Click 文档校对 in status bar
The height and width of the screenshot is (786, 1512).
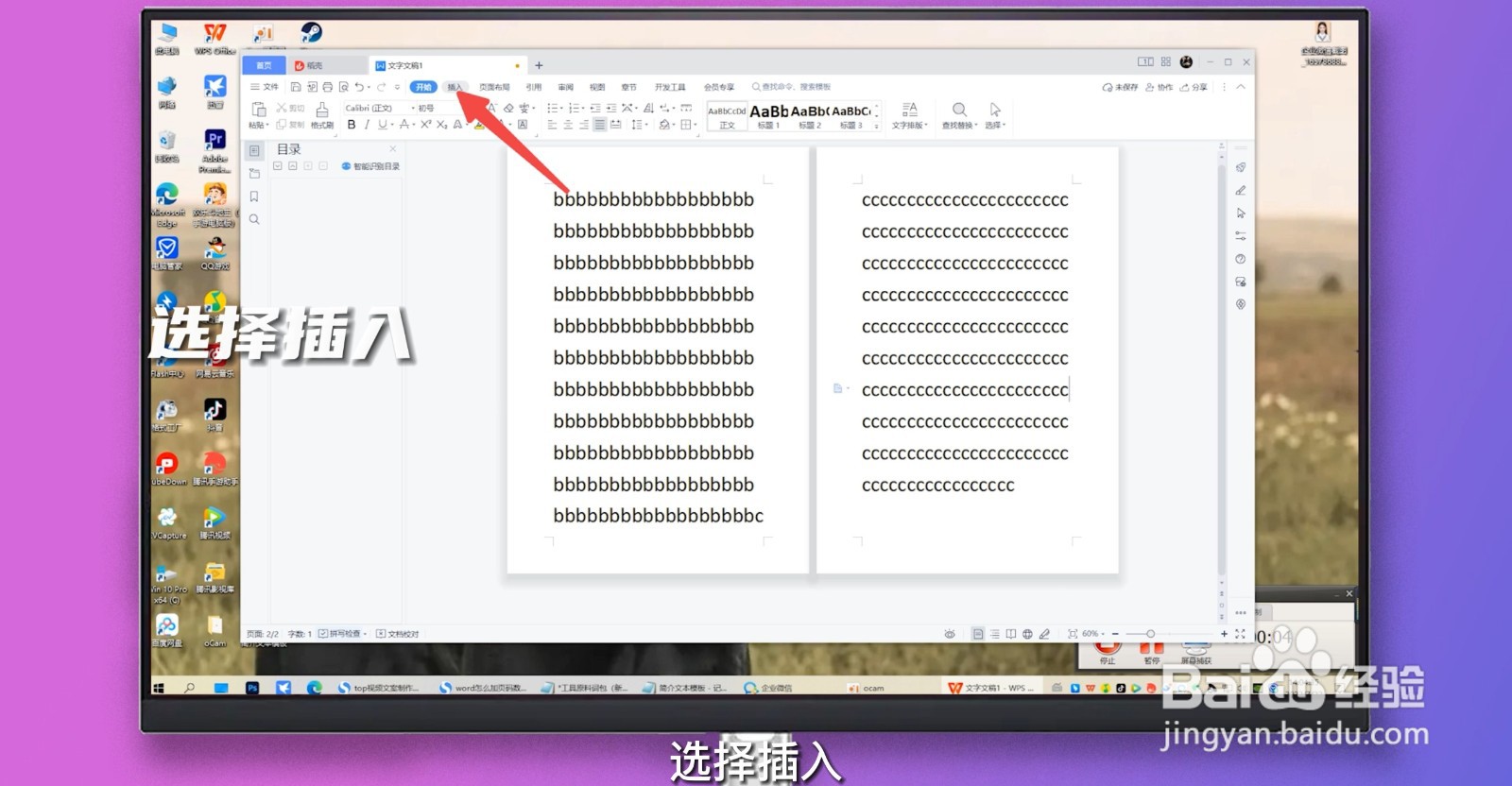coord(398,634)
